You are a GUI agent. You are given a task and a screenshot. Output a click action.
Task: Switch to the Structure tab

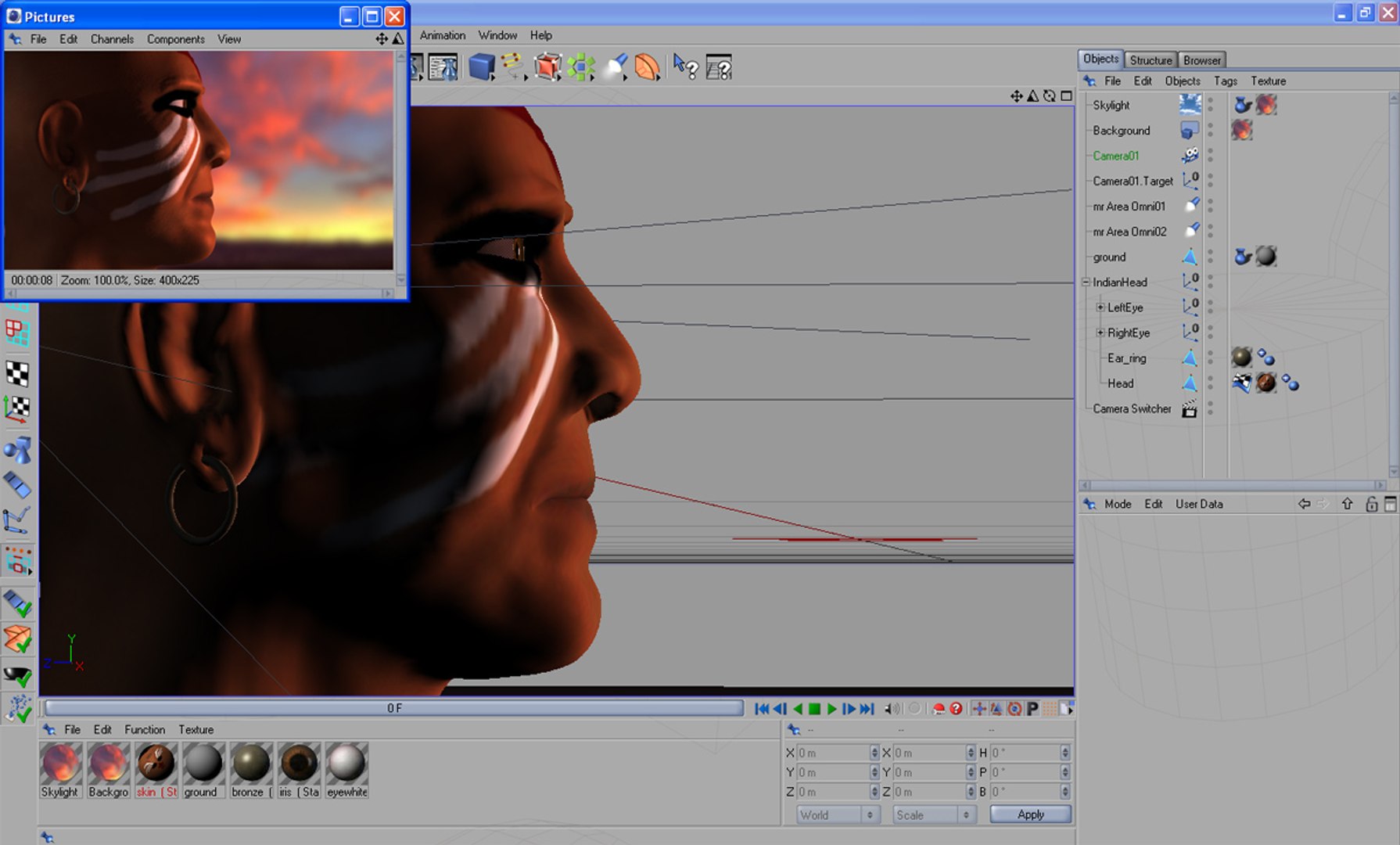1151,60
